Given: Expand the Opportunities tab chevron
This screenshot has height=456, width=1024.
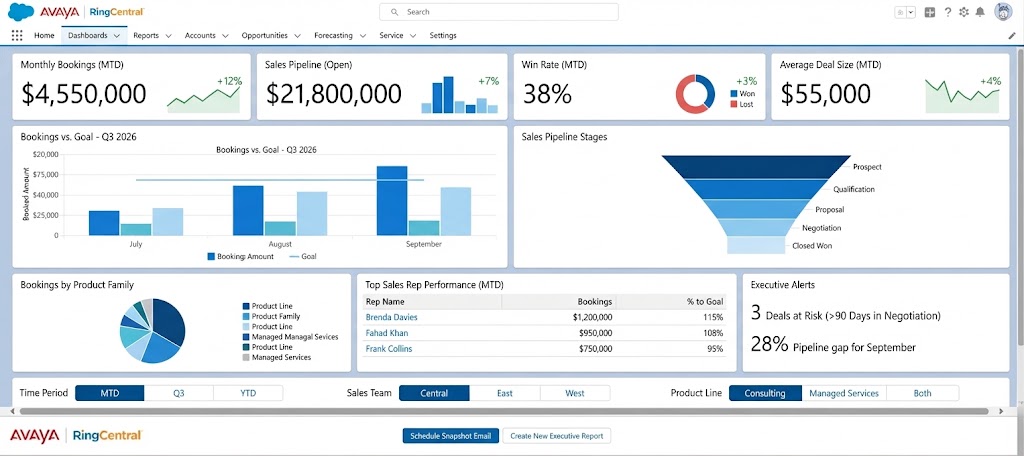Looking at the screenshot, I should click(x=297, y=36).
